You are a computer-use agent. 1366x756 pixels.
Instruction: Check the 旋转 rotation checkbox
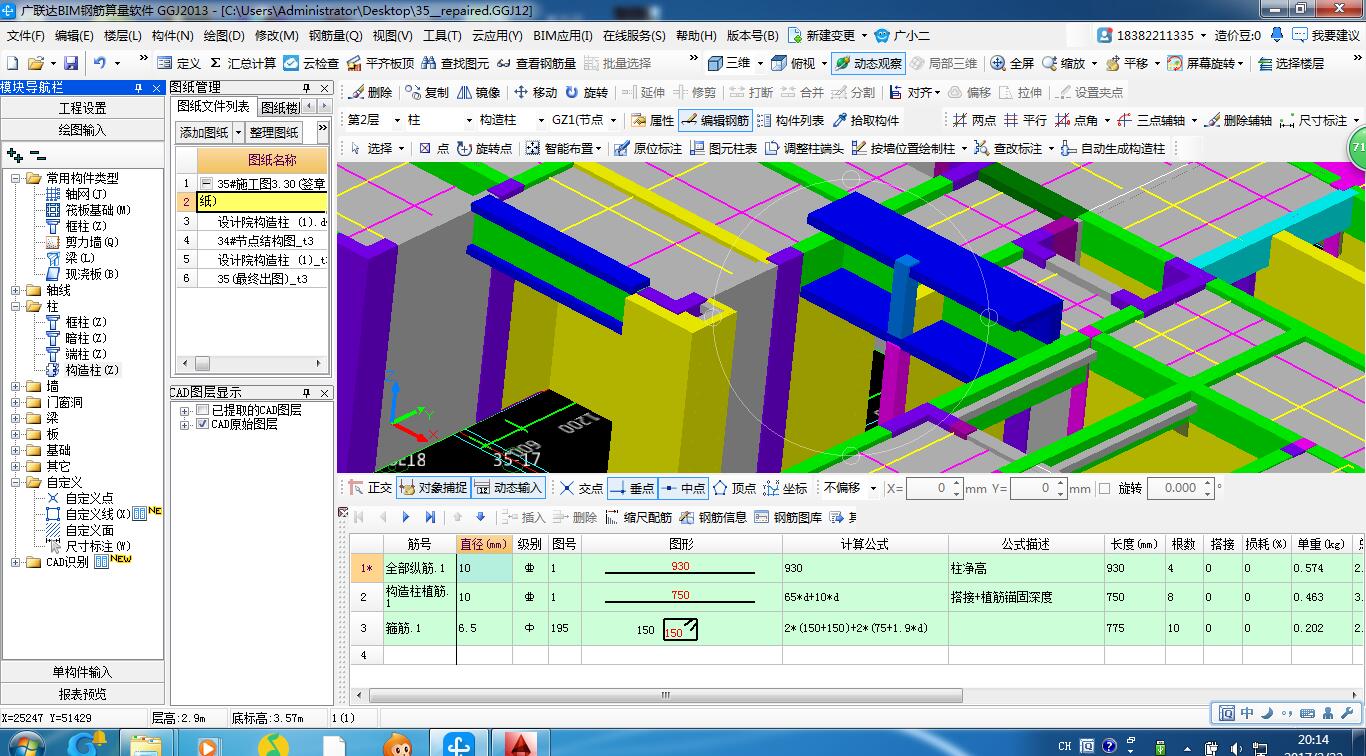click(x=1104, y=488)
